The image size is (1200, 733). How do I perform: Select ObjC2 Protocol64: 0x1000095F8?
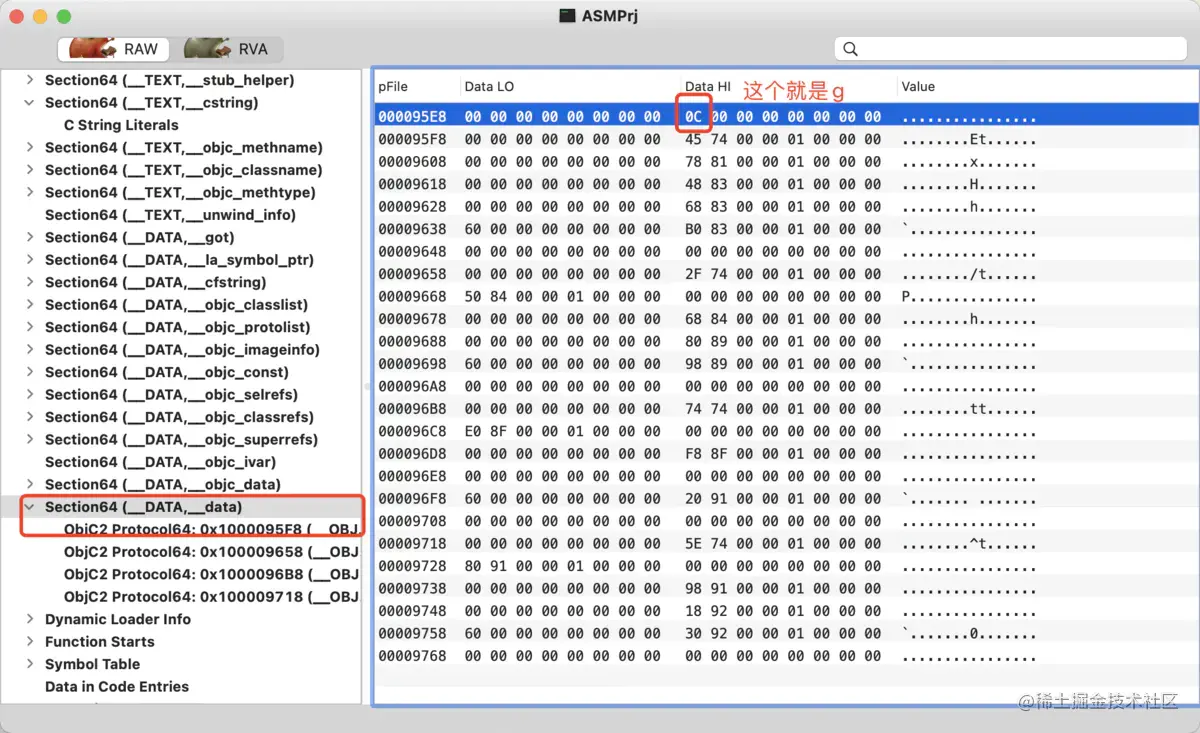pyautogui.click(x=211, y=529)
